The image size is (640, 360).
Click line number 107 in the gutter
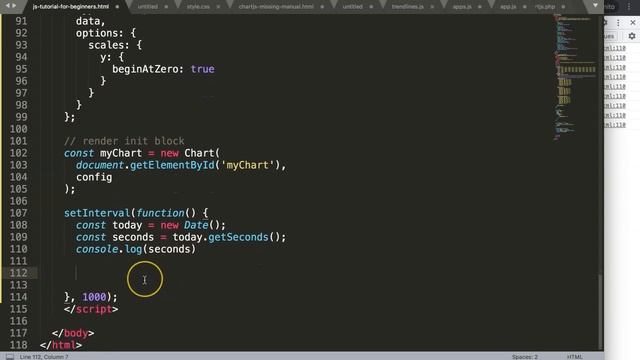point(18,213)
